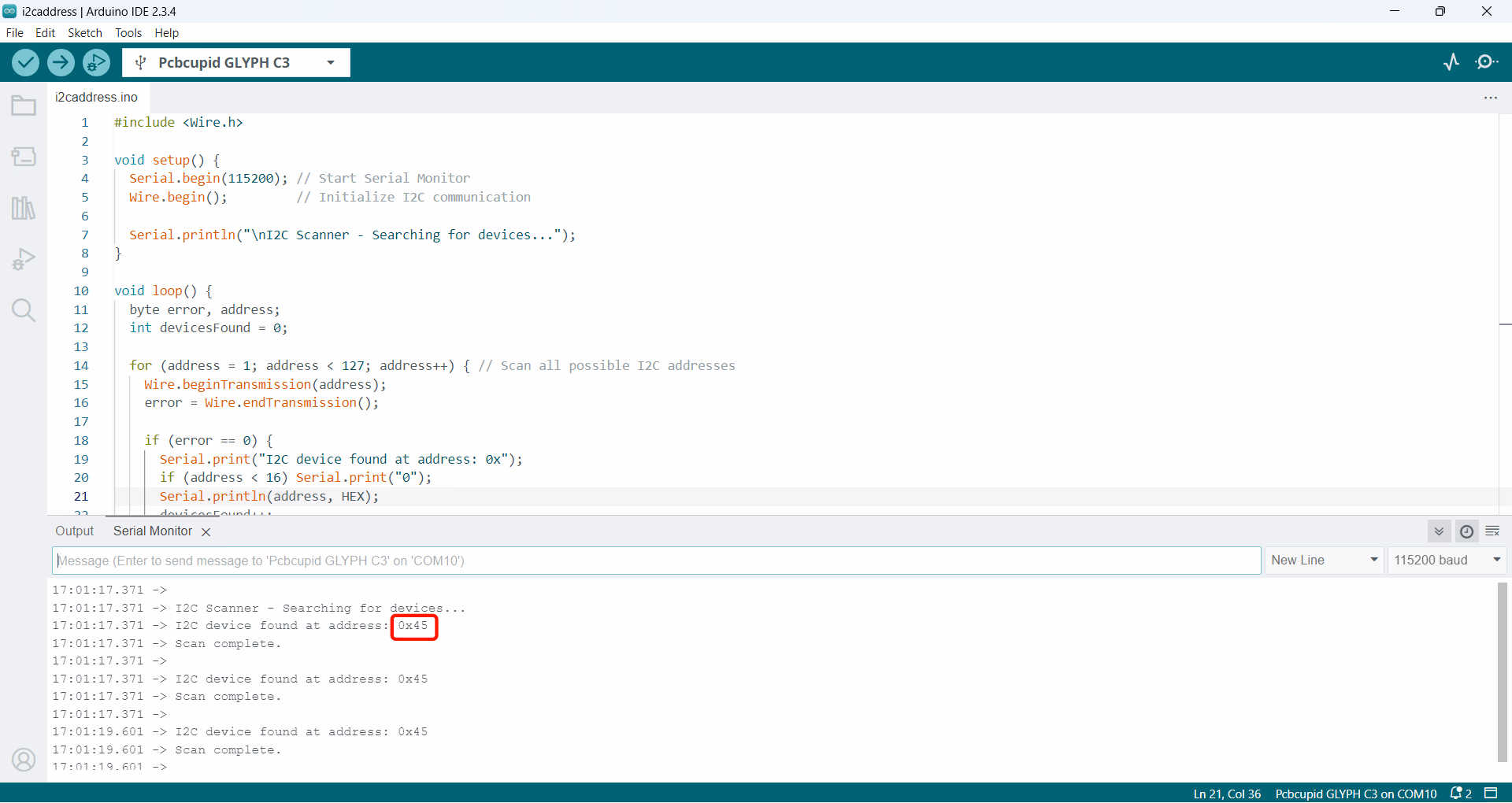This screenshot has width=1512, height=803.
Task: Open the Boards Manager panel
Action: tap(23, 156)
